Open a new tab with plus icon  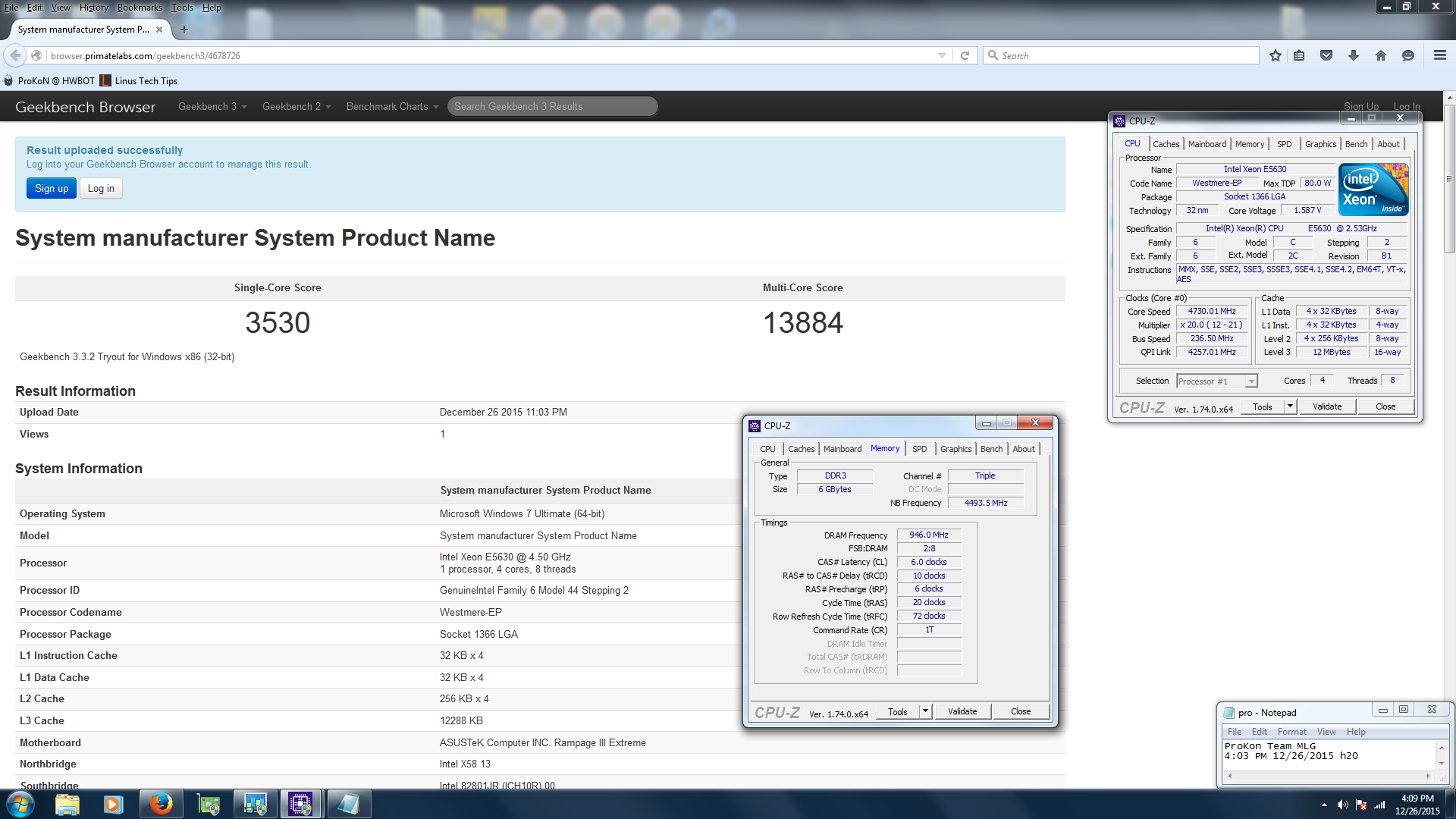click(184, 30)
